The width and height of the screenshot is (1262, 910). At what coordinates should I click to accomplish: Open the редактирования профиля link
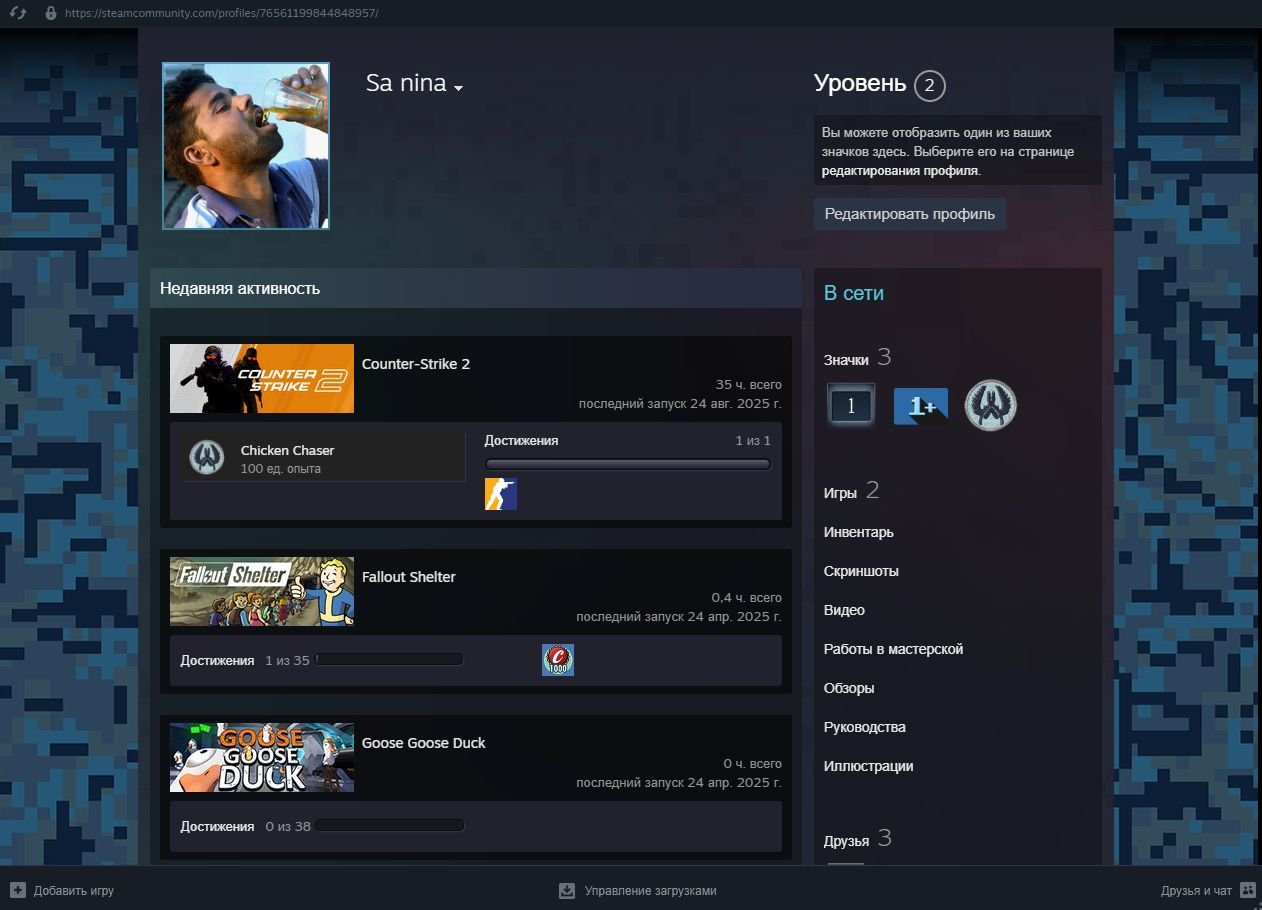[900, 171]
